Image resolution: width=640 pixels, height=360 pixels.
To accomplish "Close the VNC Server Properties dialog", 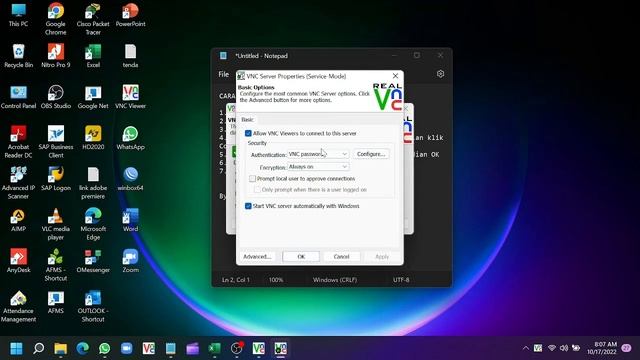I will 395,76.
